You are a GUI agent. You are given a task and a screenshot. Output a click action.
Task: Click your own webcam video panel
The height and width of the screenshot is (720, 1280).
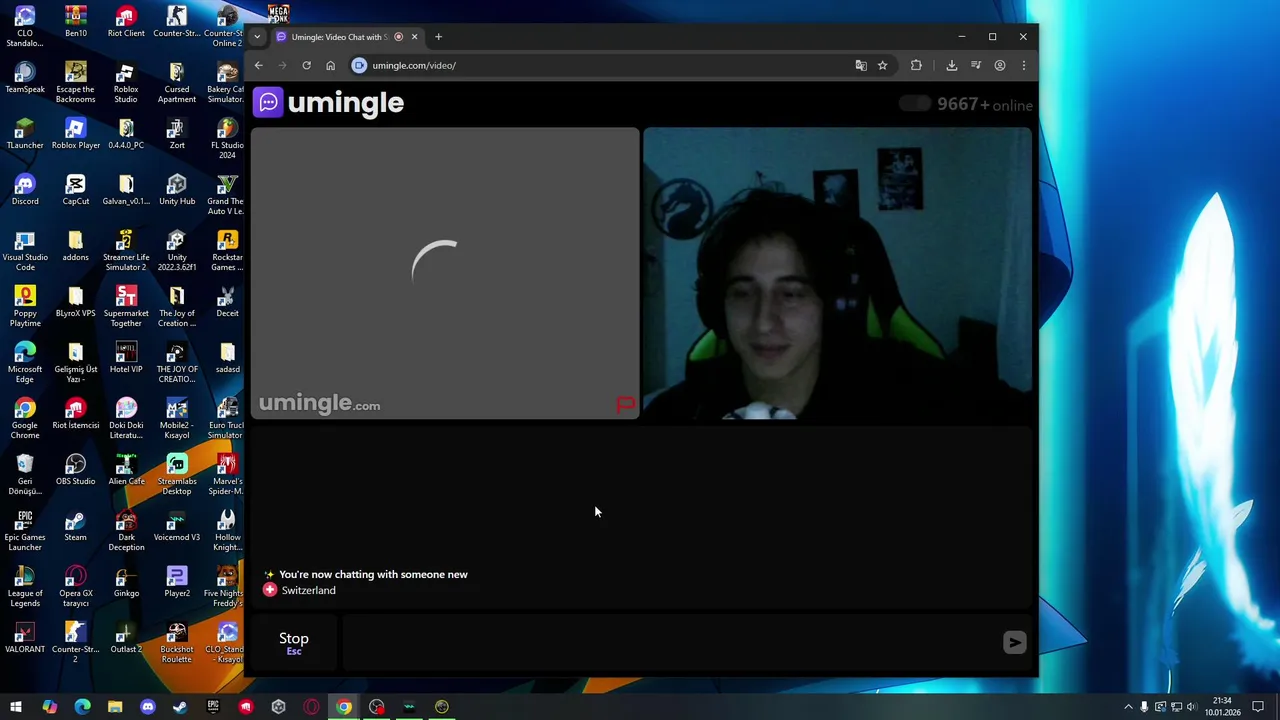tap(837, 273)
